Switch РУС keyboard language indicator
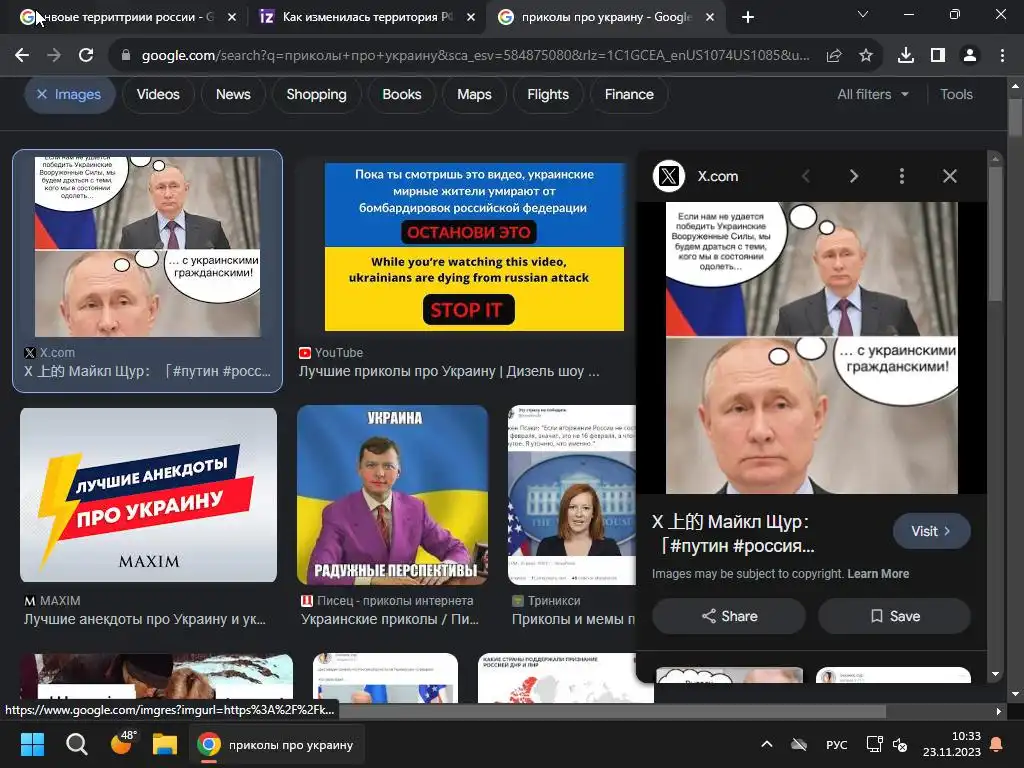This screenshot has width=1024, height=768. click(837, 745)
